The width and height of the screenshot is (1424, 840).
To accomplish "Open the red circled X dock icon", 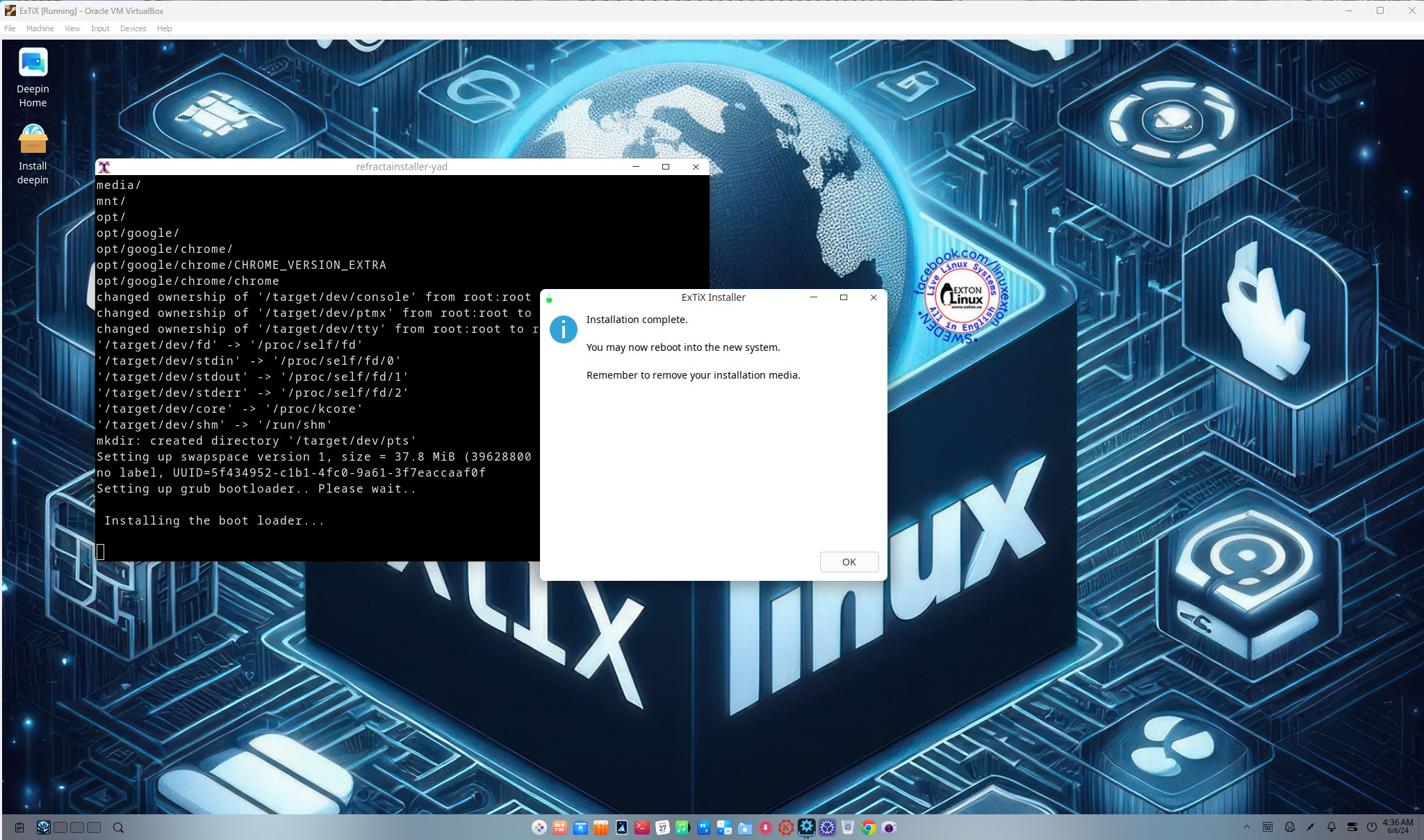I will [786, 827].
